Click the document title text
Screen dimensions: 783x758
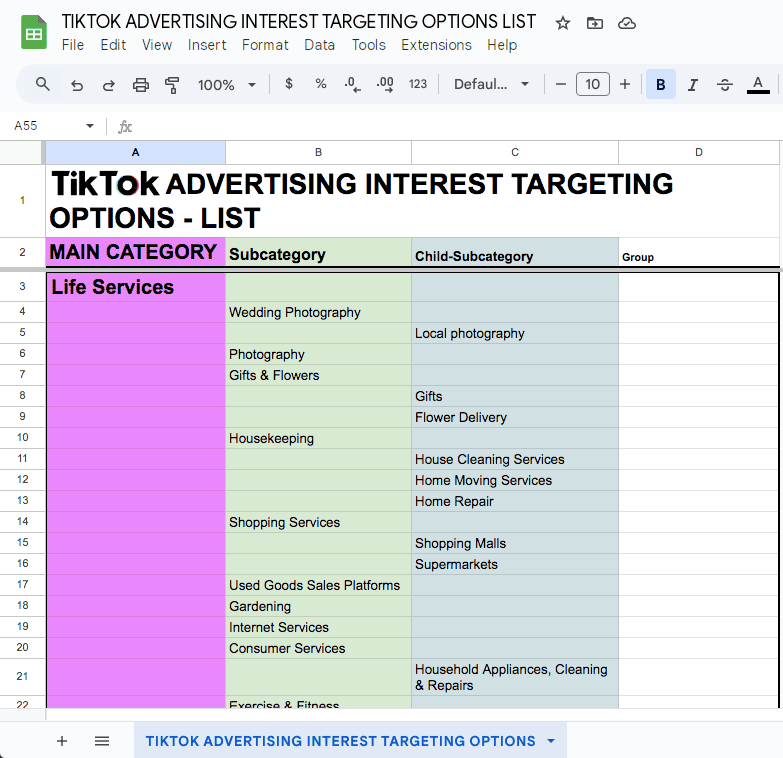tap(299, 21)
